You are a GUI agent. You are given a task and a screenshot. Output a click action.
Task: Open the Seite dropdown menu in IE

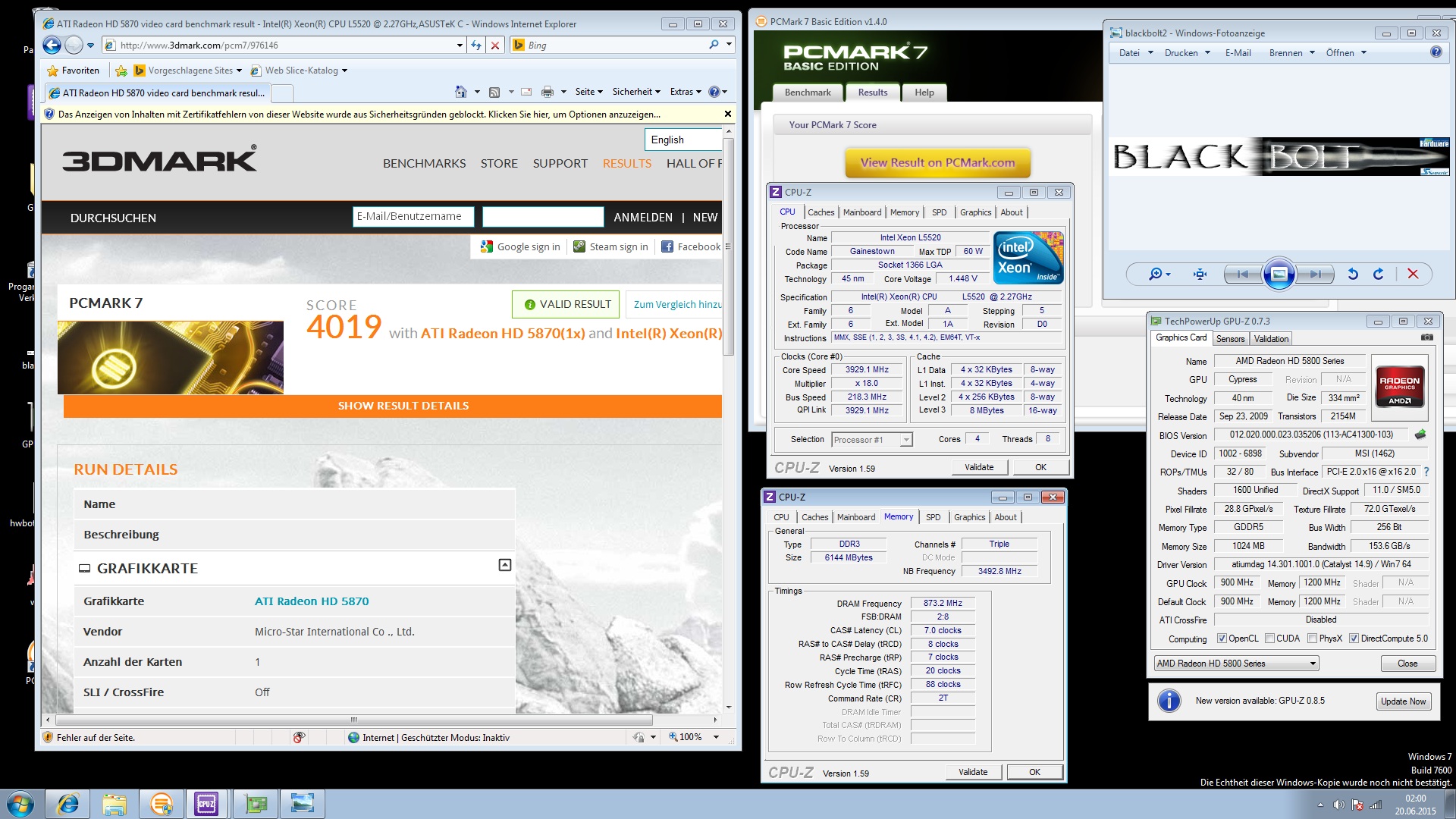588,92
